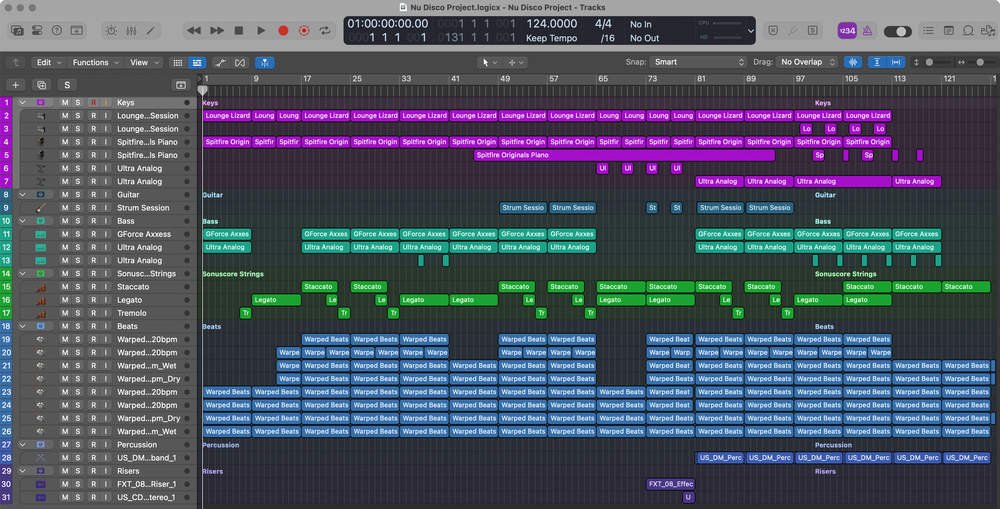Screen dimensions: 1000x509
Task: Show automation view in tracks toolbar
Action: (x=221, y=62)
